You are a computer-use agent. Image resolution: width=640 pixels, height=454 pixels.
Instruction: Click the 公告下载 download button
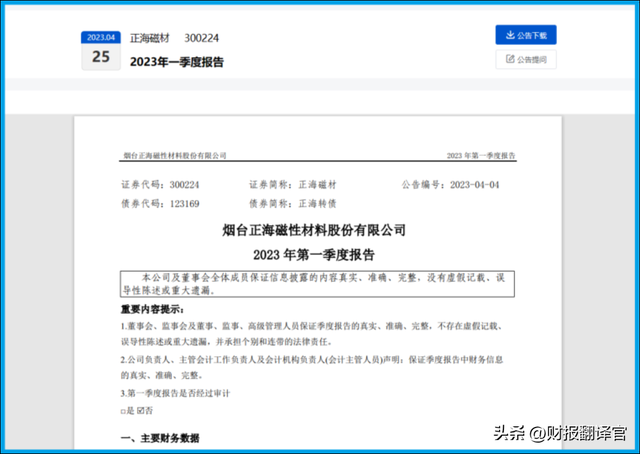(526, 35)
